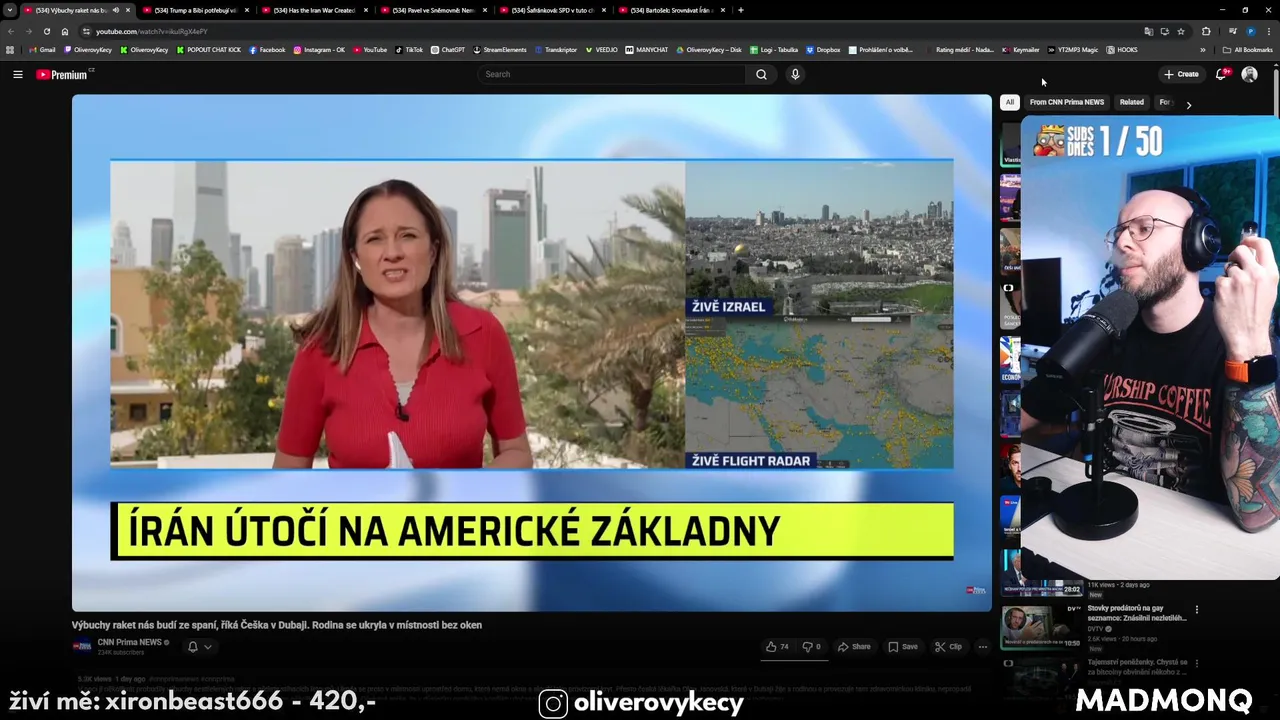This screenshot has height=720, width=1280.
Task: Open more actions menu below the video
Action: click(x=982, y=647)
